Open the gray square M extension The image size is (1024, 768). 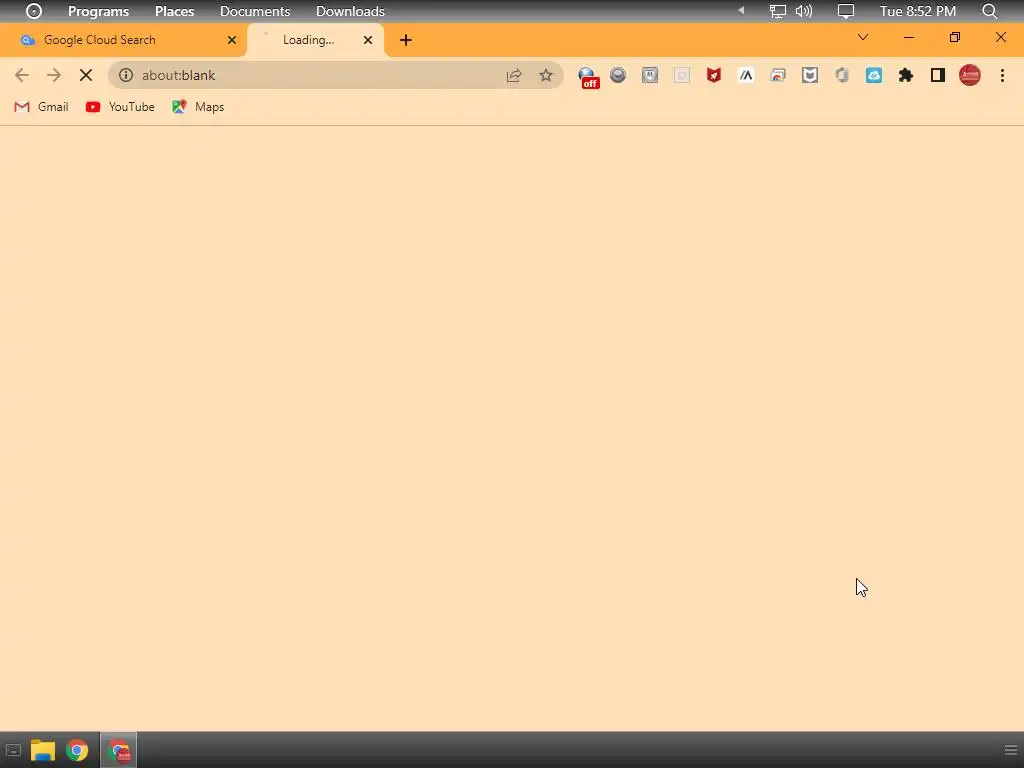(x=650, y=75)
